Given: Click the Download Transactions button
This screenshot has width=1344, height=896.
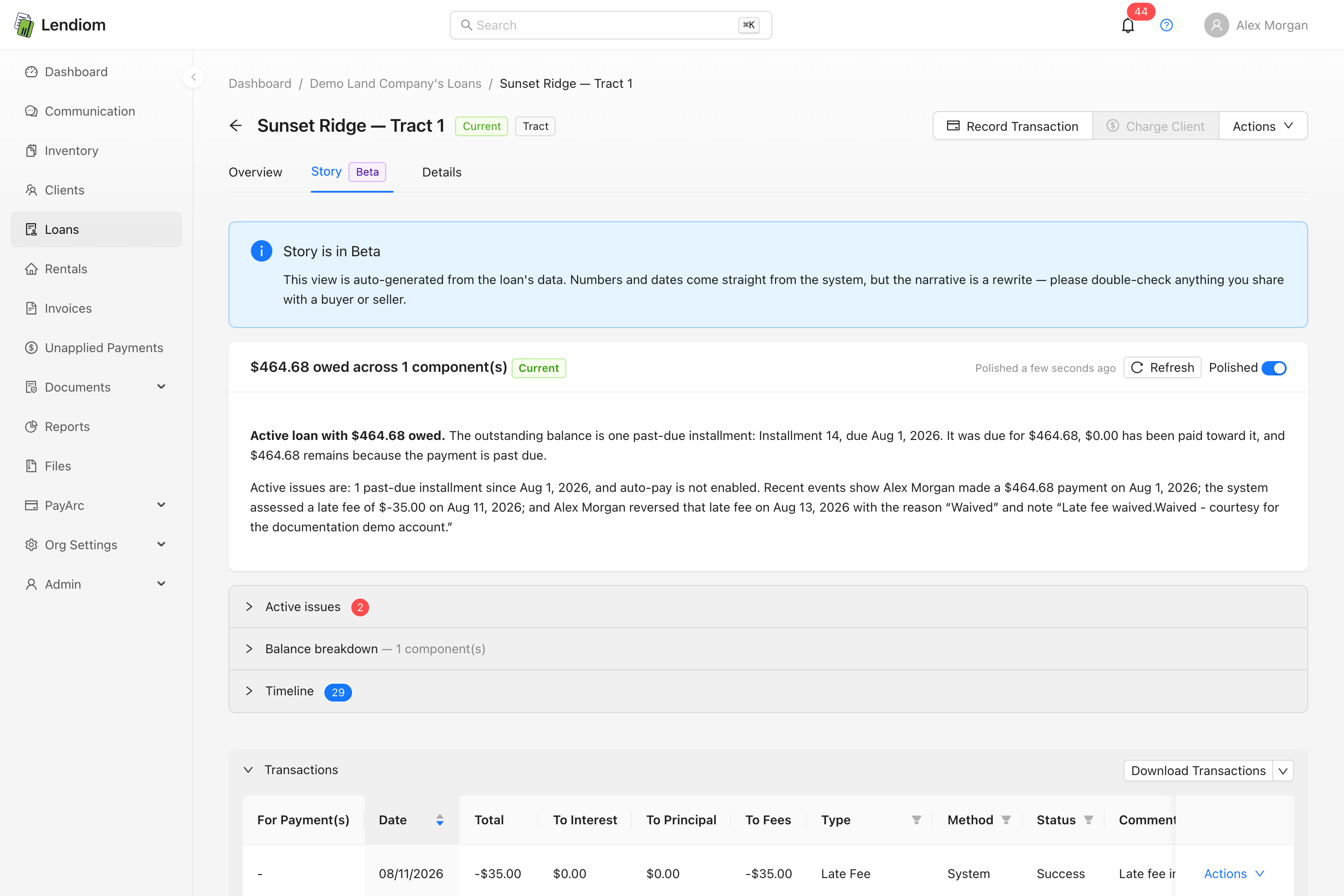Looking at the screenshot, I should tap(1198, 771).
